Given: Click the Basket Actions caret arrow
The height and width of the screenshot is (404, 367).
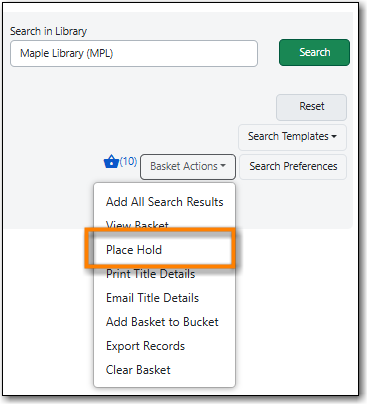Looking at the screenshot, I should (x=223, y=166).
